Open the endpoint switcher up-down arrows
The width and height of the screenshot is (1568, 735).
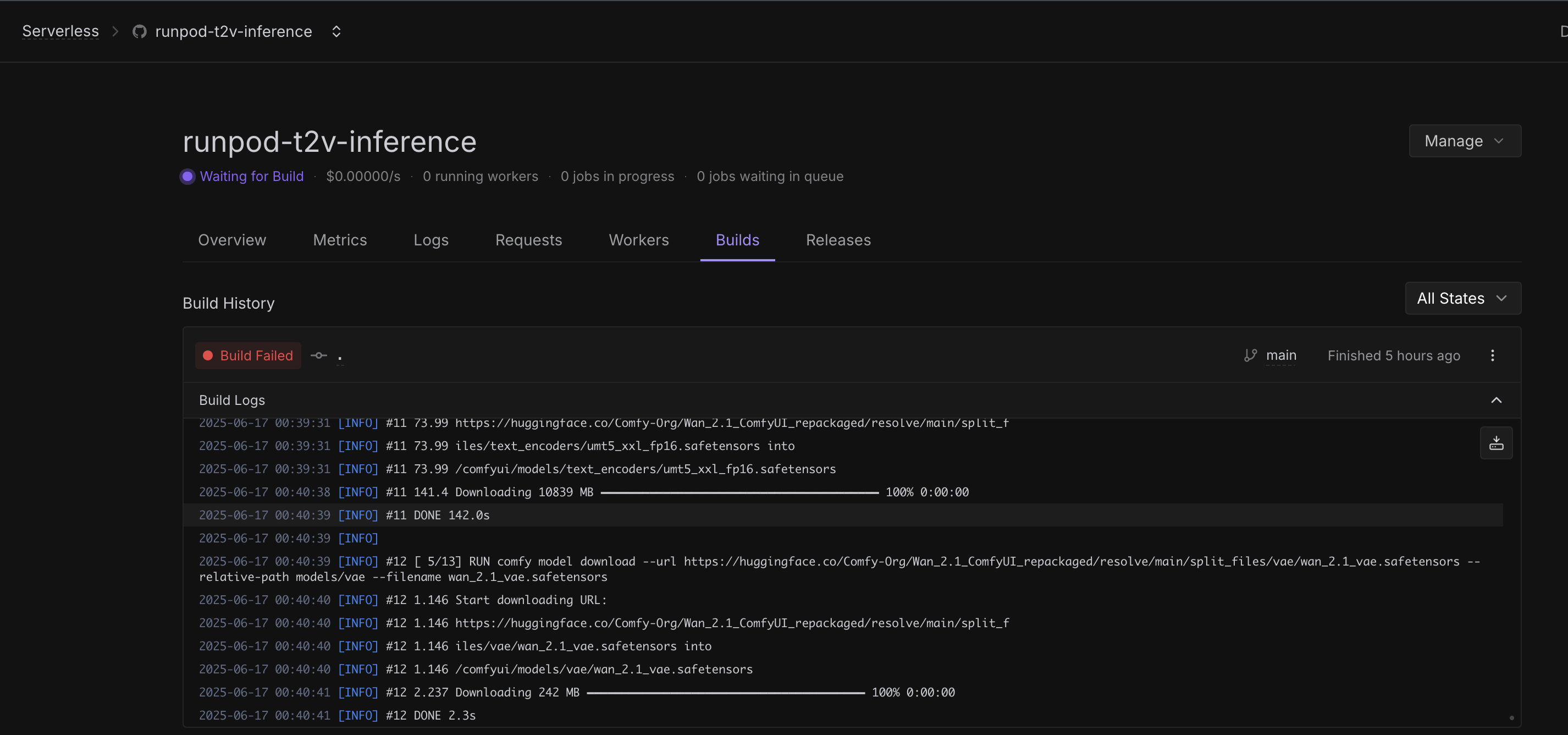(x=336, y=32)
